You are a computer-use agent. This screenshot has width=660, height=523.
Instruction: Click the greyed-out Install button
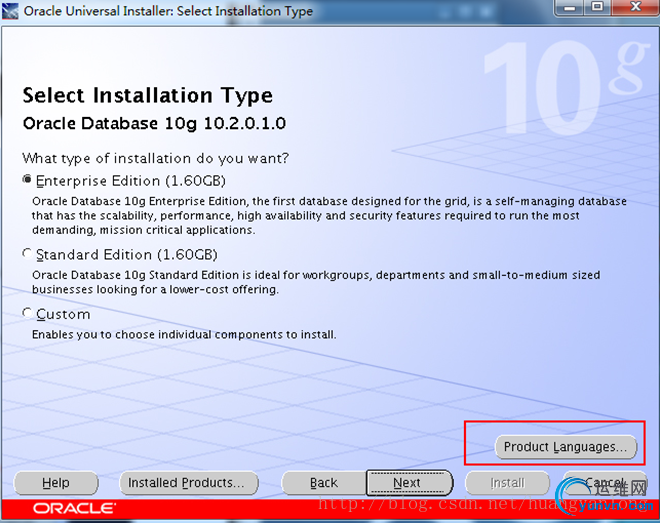tap(507, 483)
